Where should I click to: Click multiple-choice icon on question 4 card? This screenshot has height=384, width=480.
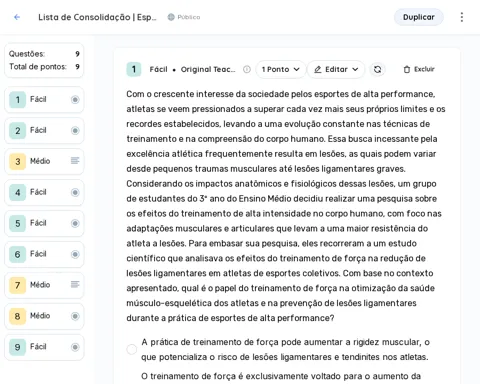[75, 192]
